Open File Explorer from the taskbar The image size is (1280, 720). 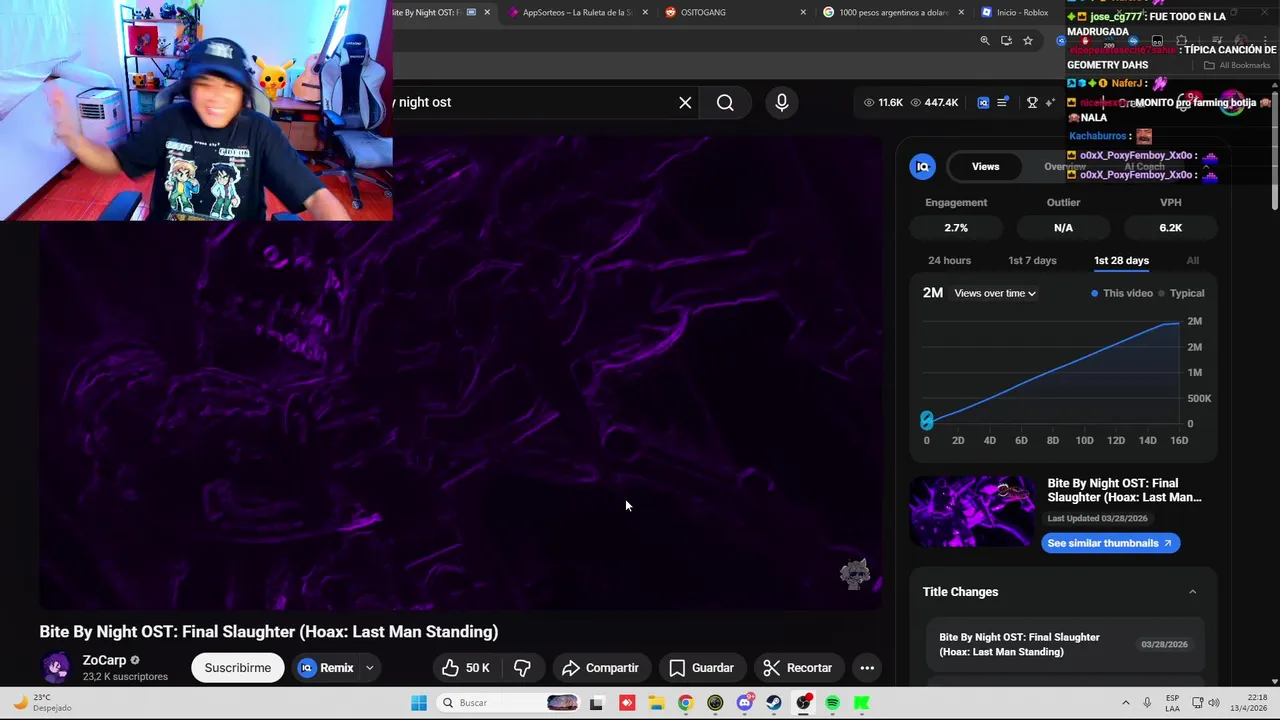click(x=656, y=703)
